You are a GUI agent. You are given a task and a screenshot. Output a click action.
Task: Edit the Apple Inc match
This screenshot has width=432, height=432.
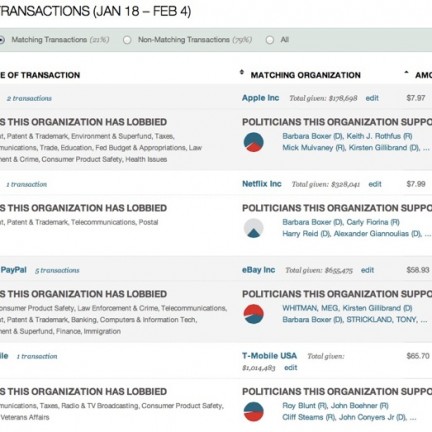372,98
